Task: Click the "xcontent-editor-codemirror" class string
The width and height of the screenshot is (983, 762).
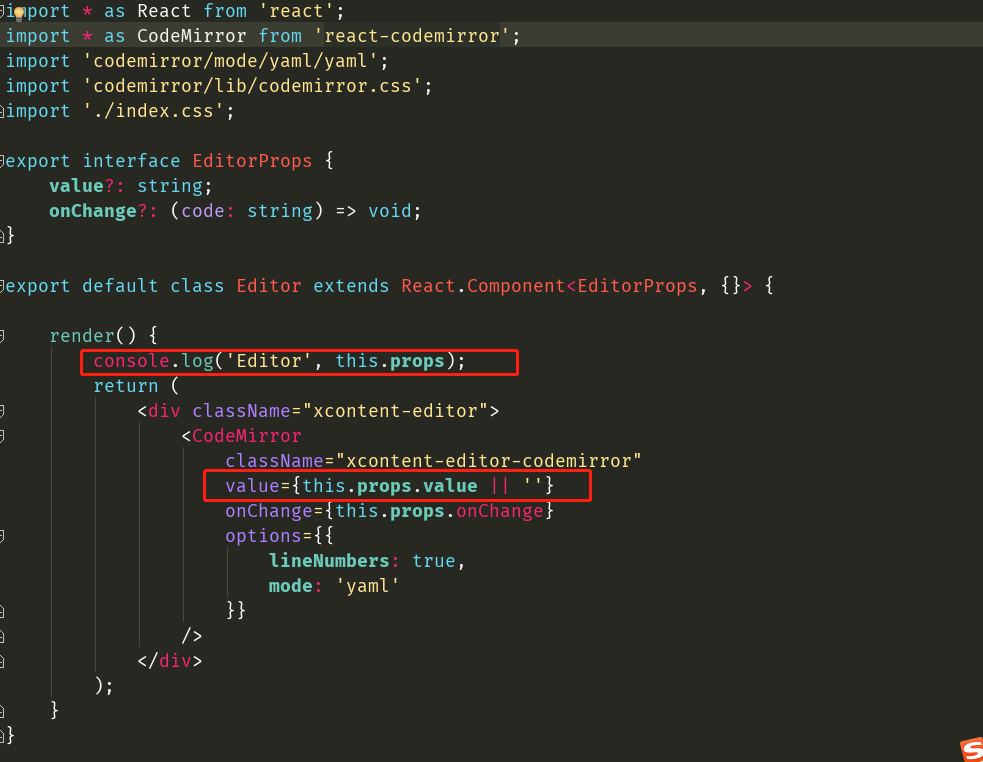Action: click(x=488, y=461)
